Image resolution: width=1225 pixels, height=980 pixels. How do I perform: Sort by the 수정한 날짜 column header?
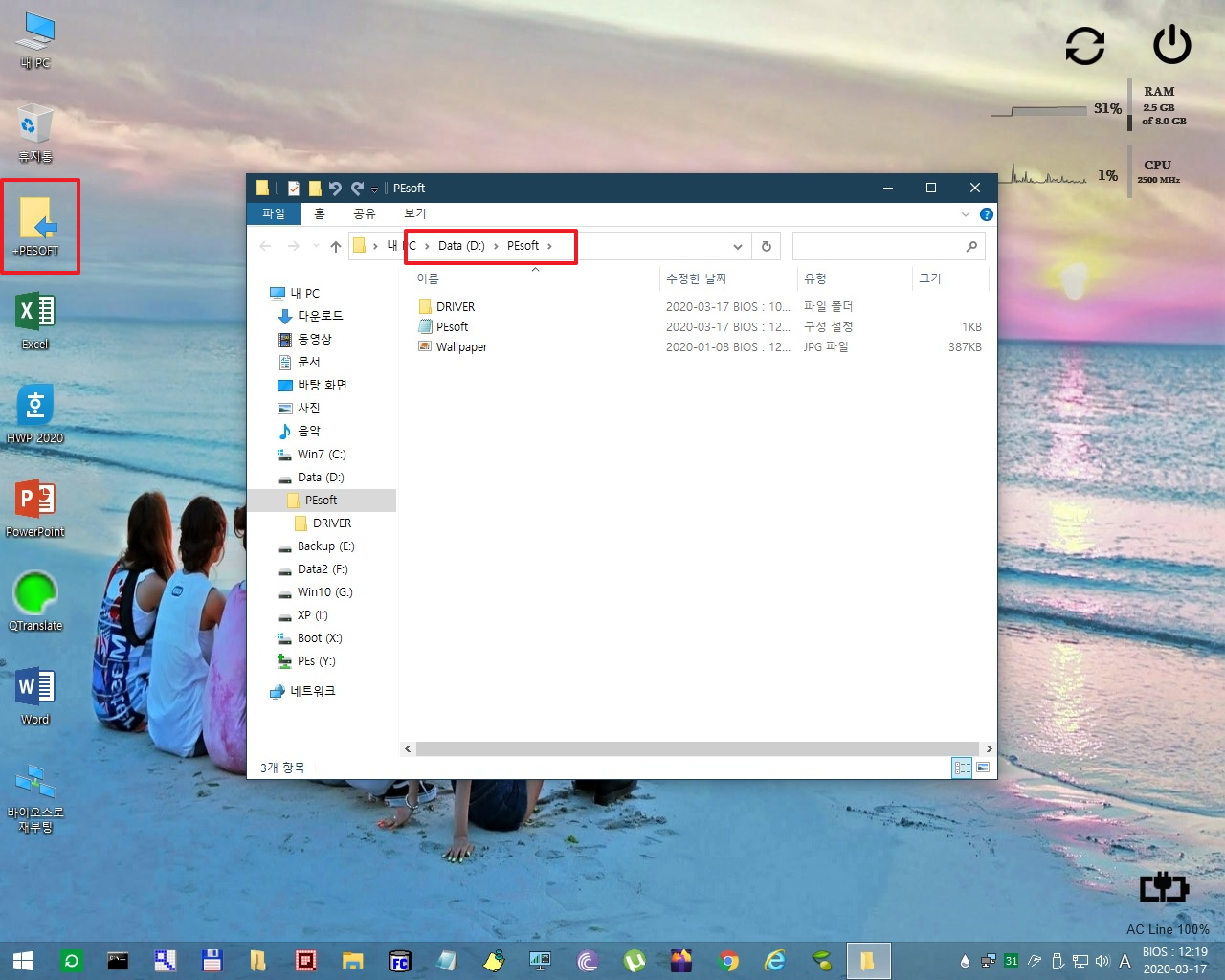pos(697,278)
